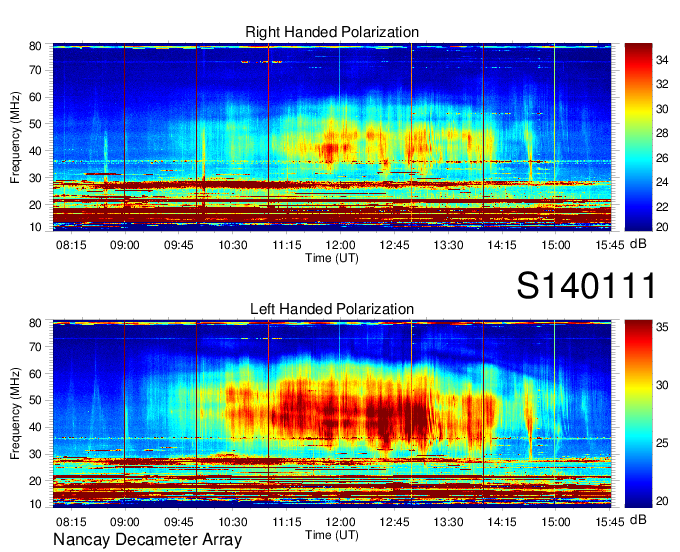Click "10" frequency tick of Right Handed plot
The height and width of the screenshot is (552, 680).
tap(35, 227)
